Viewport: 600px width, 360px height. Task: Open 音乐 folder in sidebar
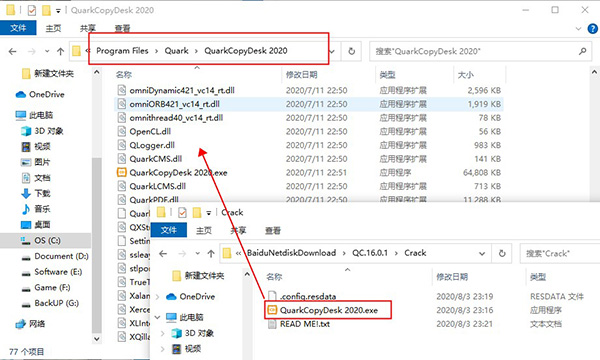[36, 209]
